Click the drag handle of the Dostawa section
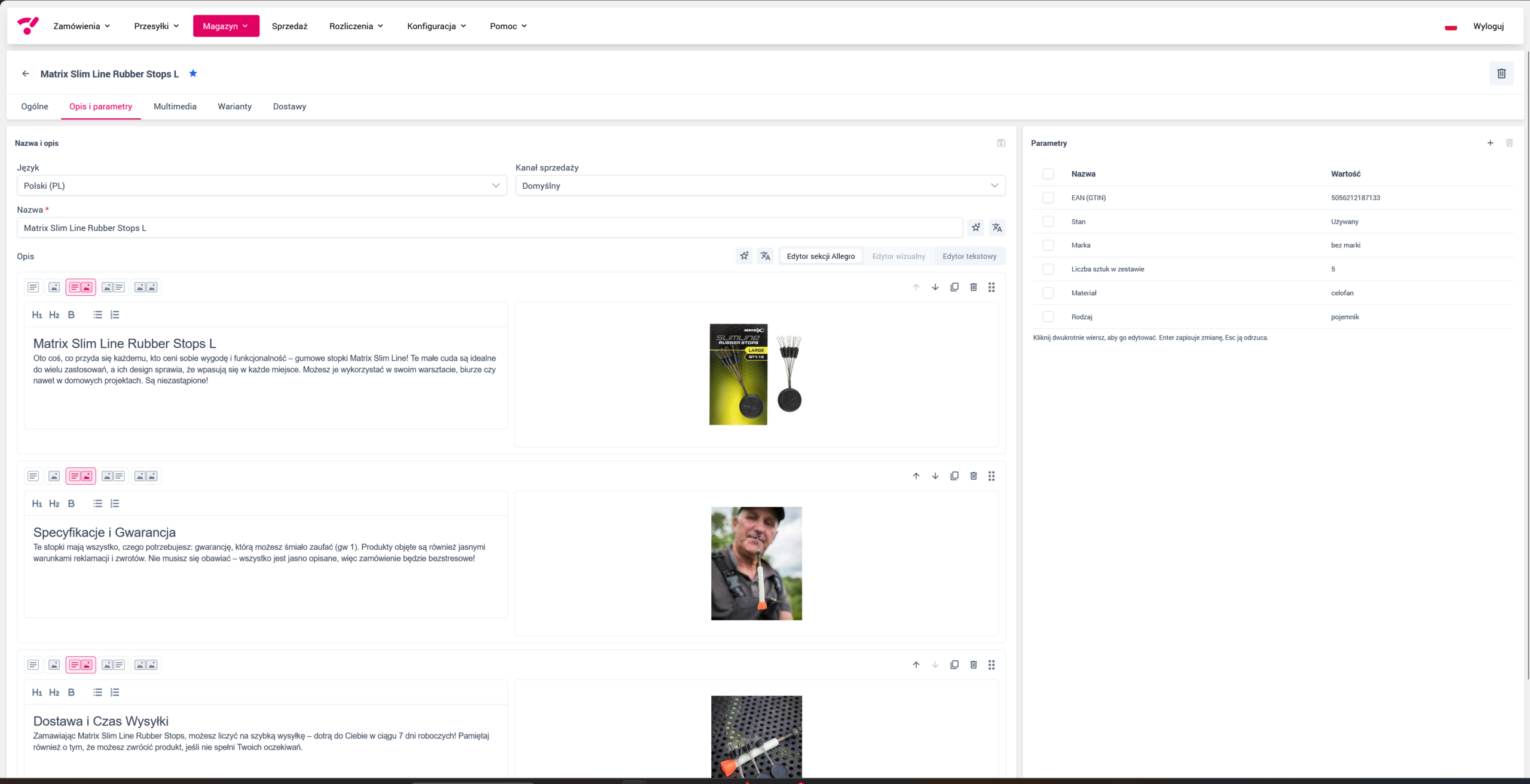The width and height of the screenshot is (1530, 784). click(992, 665)
